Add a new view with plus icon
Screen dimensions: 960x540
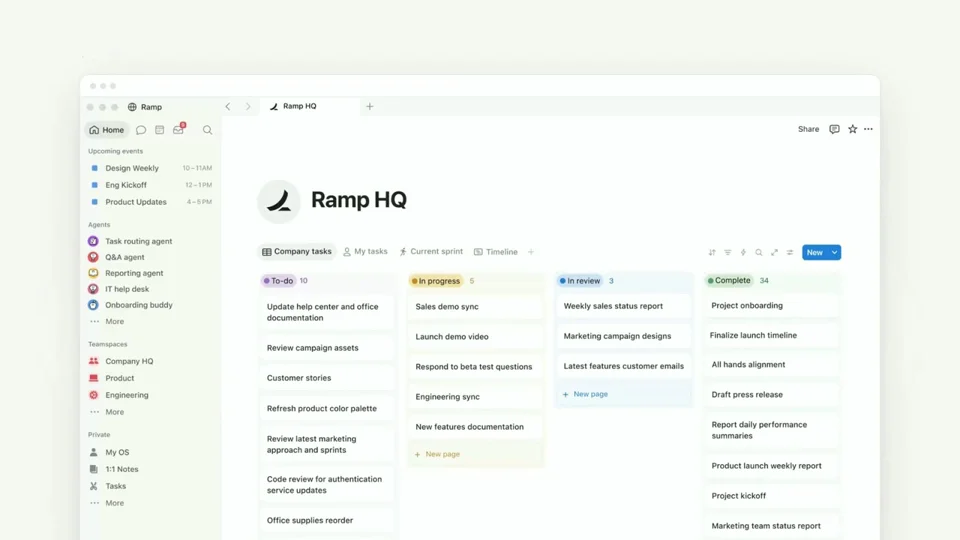tap(531, 252)
